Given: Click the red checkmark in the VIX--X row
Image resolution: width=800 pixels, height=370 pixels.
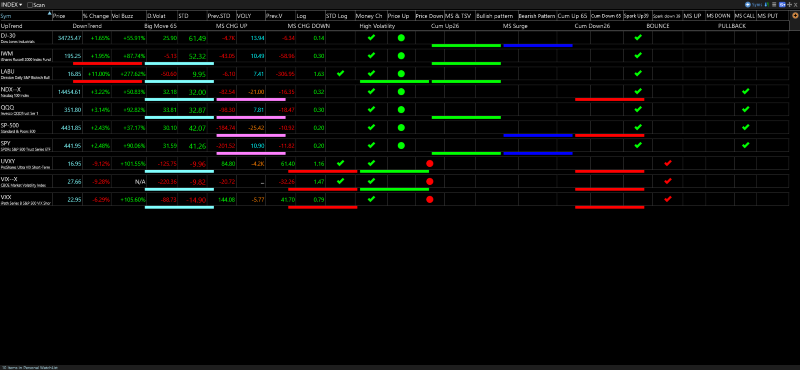Looking at the screenshot, I should point(668,181).
